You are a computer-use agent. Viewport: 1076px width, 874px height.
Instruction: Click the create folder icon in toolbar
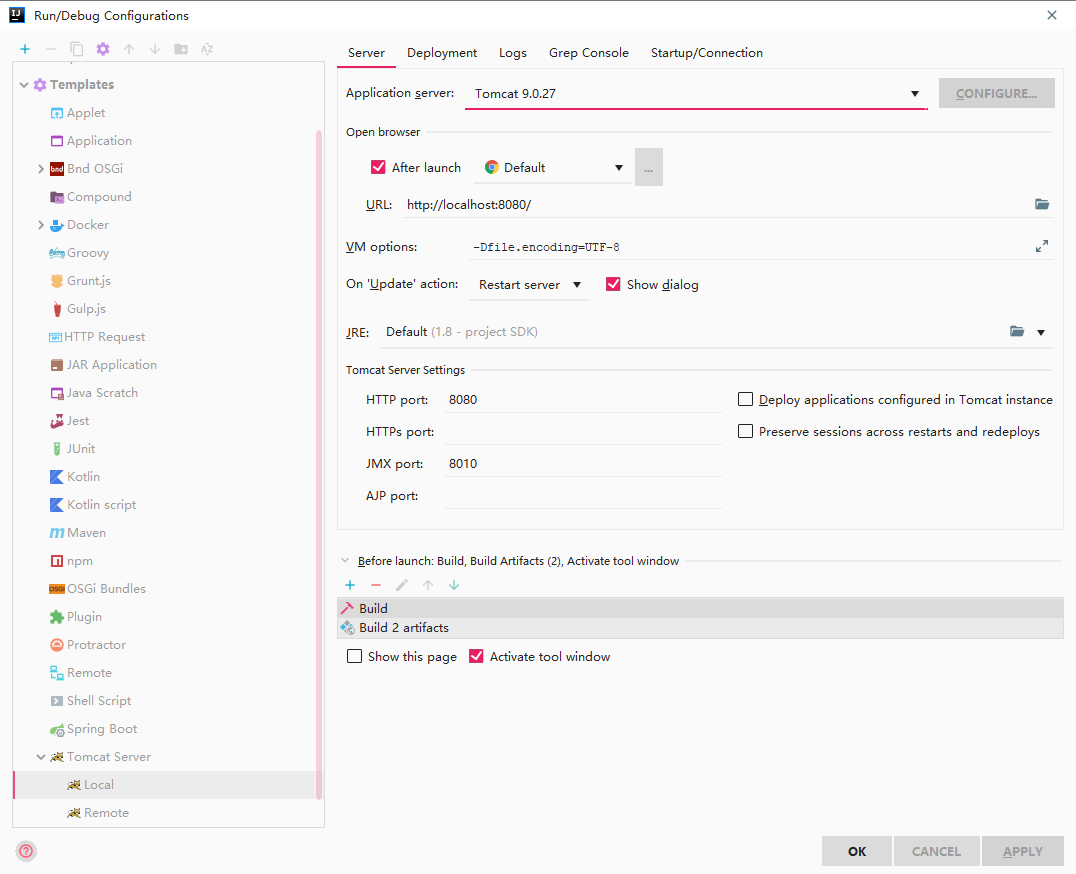coord(181,49)
